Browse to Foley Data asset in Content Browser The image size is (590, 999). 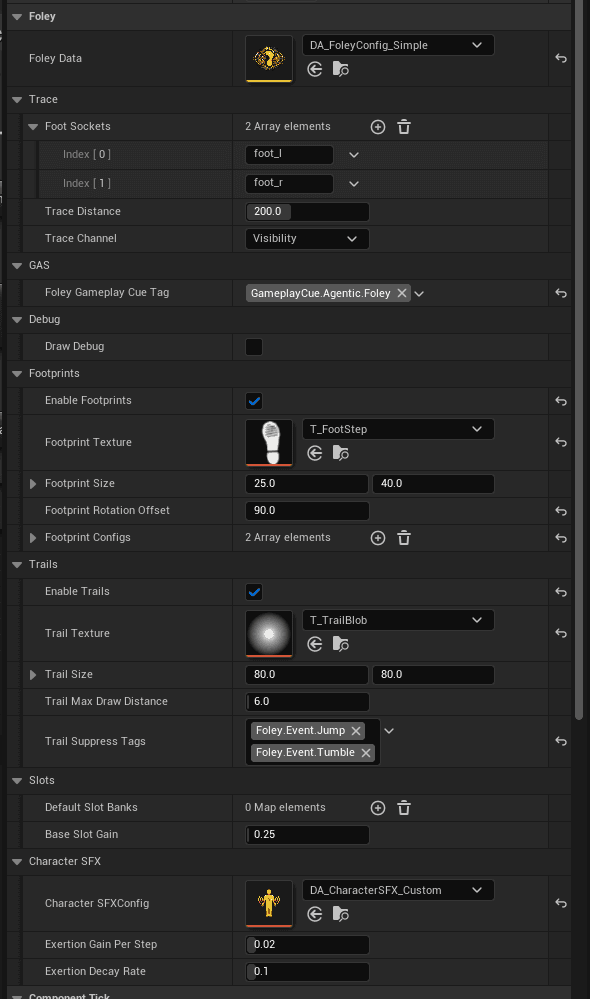pyautogui.click(x=341, y=69)
